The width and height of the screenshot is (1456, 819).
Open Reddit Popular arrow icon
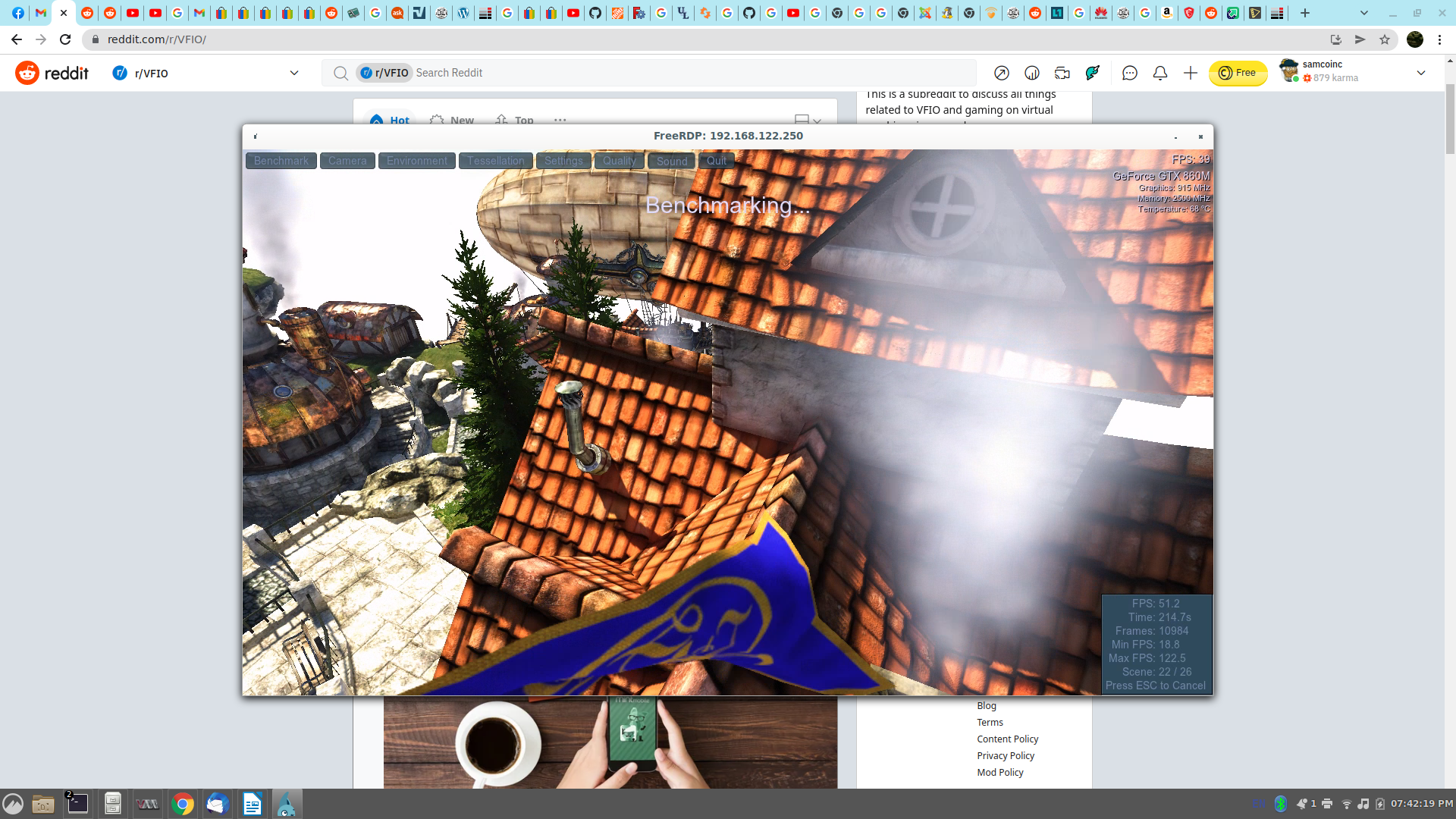click(x=1002, y=73)
